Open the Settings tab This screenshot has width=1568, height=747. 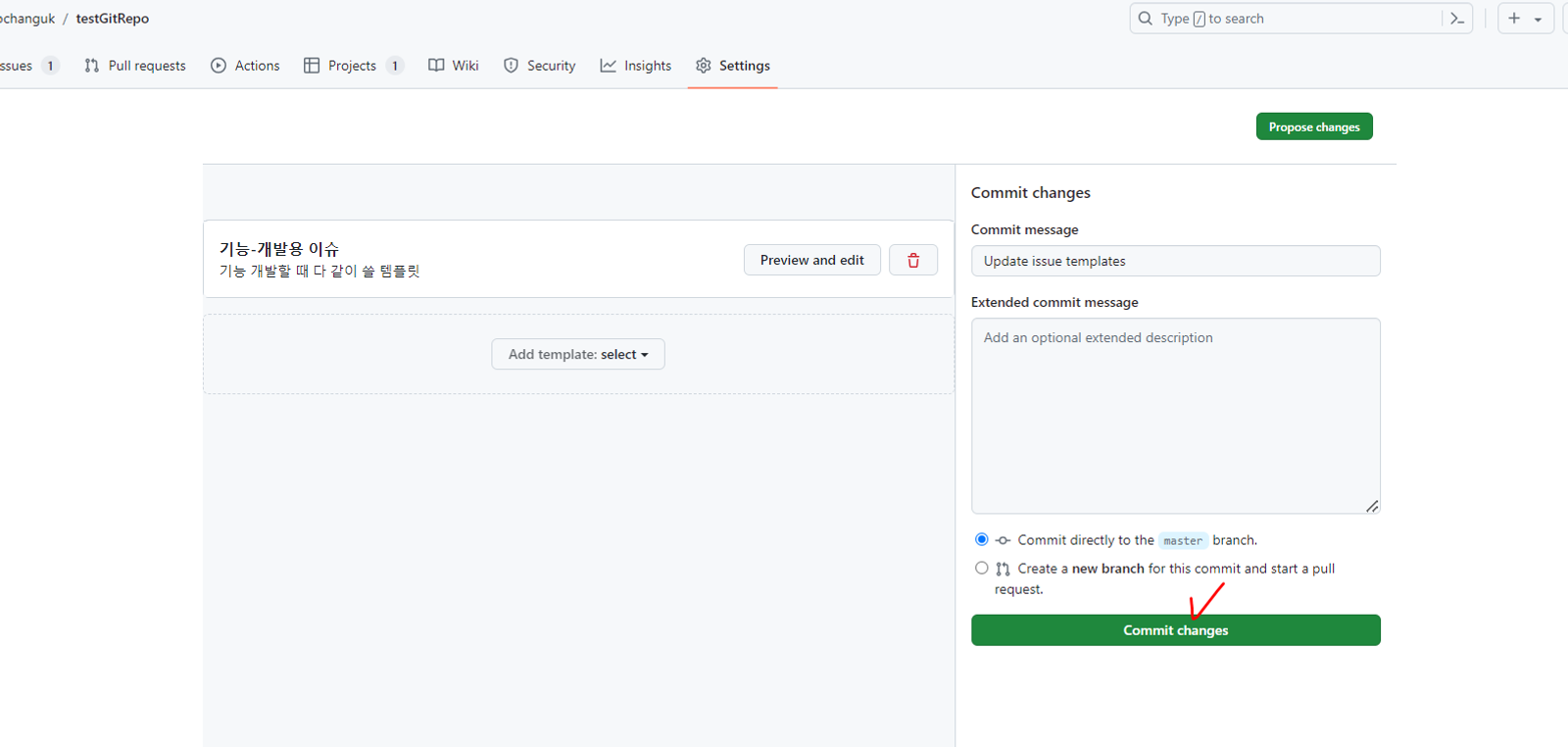pyautogui.click(x=733, y=66)
